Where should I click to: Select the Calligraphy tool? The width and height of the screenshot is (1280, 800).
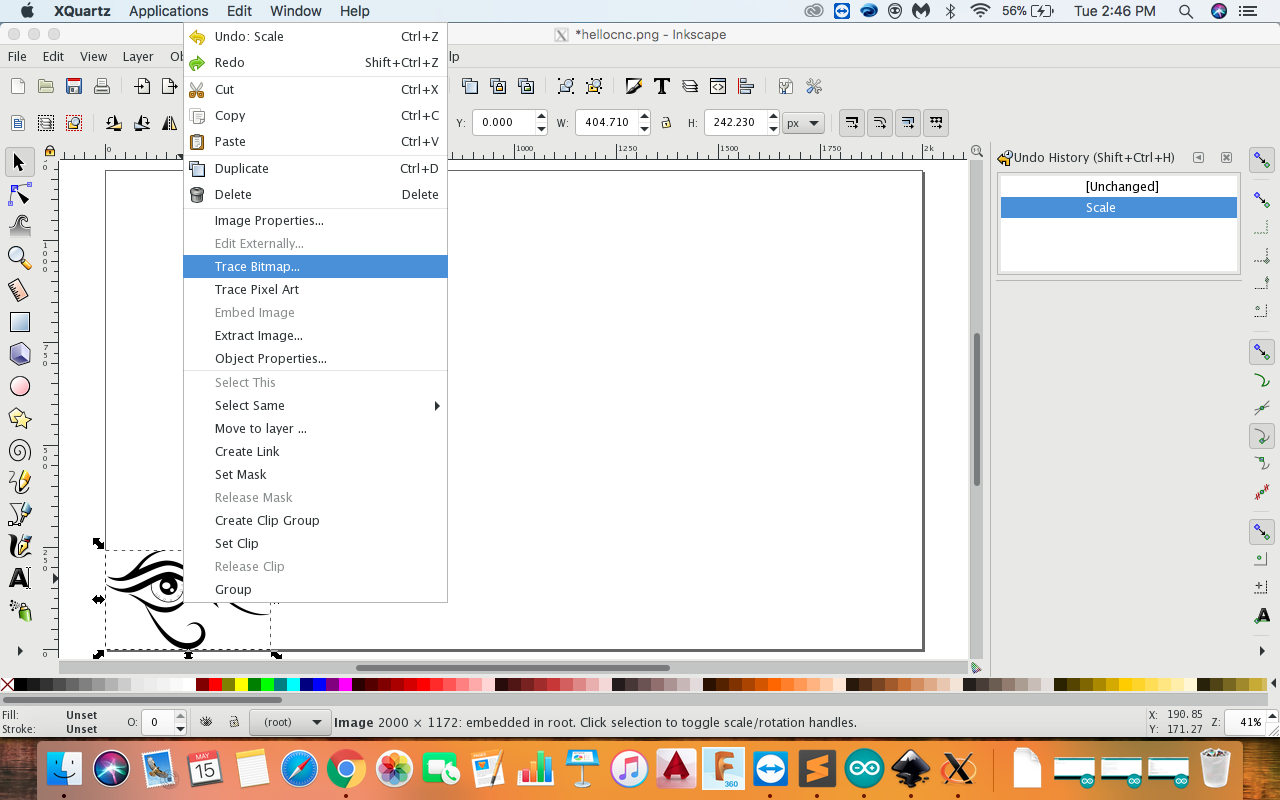pyautogui.click(x=19, y=546)
